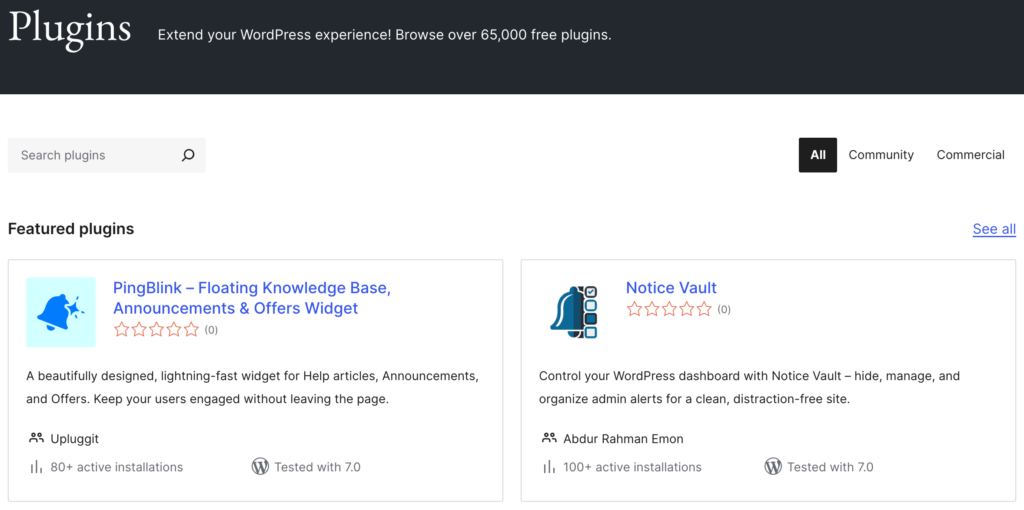The width and height of the screenshot is (1024, 510).
Task: Click the PingBlink description text
Action: pos(253,387)
